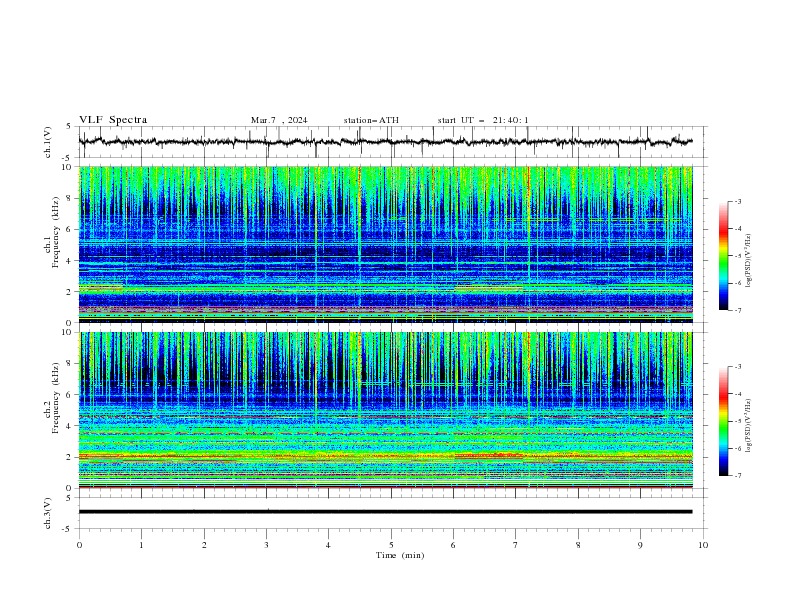This screenshot has width=792, height=612.
Task: Click the "-3" tick on ch.1 colorbar
Action: 738,201
